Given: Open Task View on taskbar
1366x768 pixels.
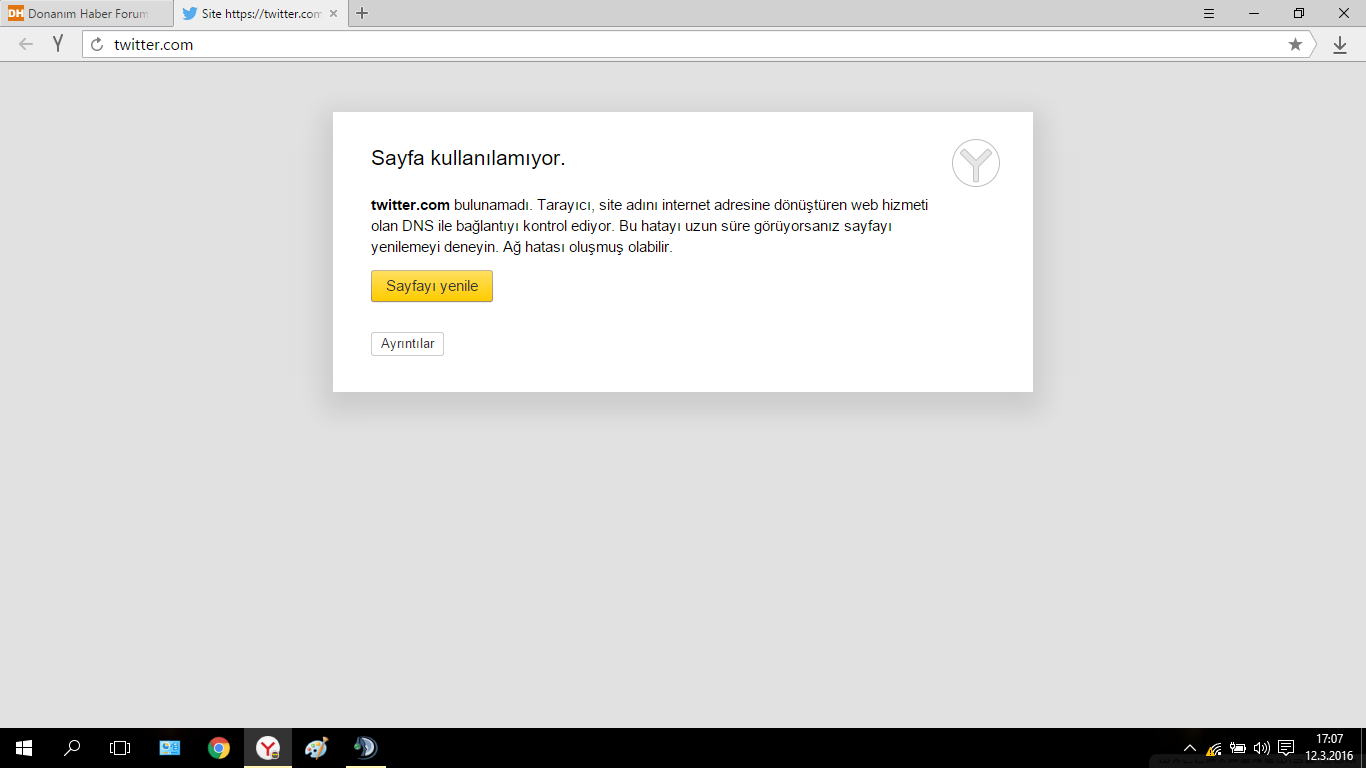Looking at the screenshot, I should click(120, 748).
